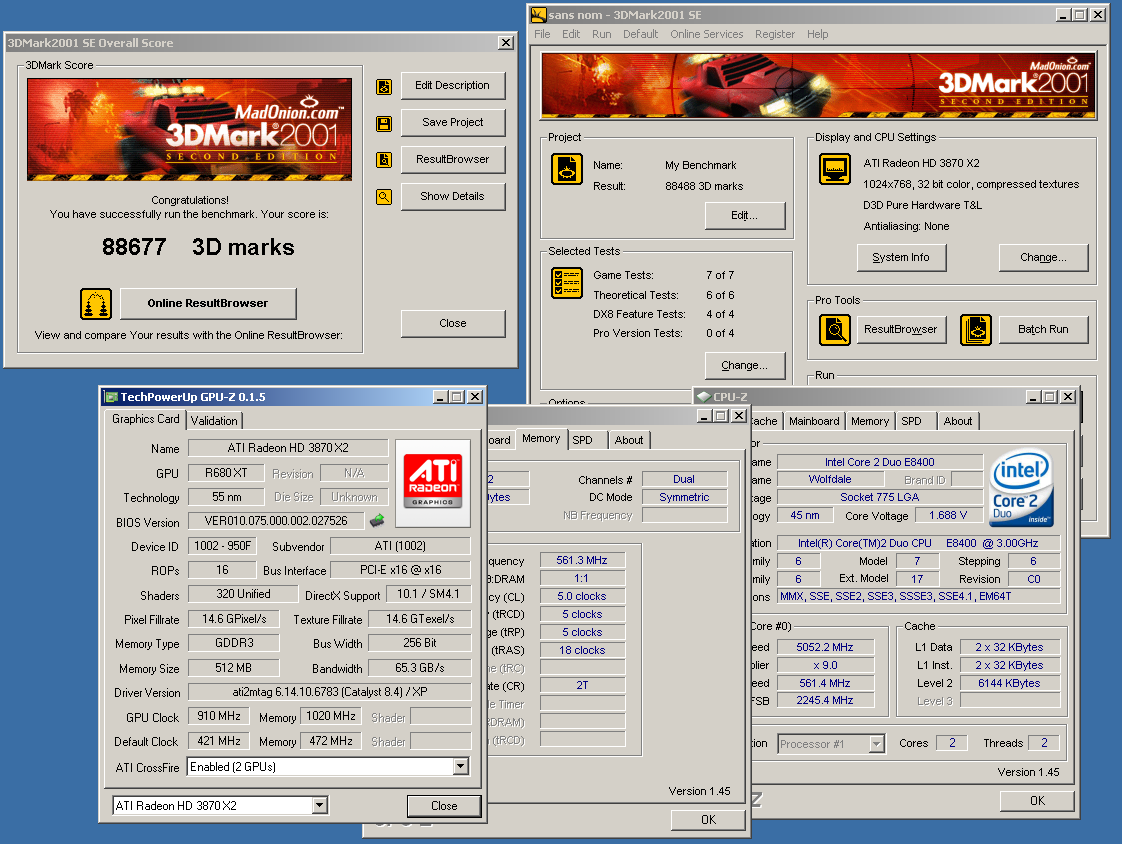Click the Edit Description button
The width and height of the screenshot is (1122, 844).
(x=452, y=85)
